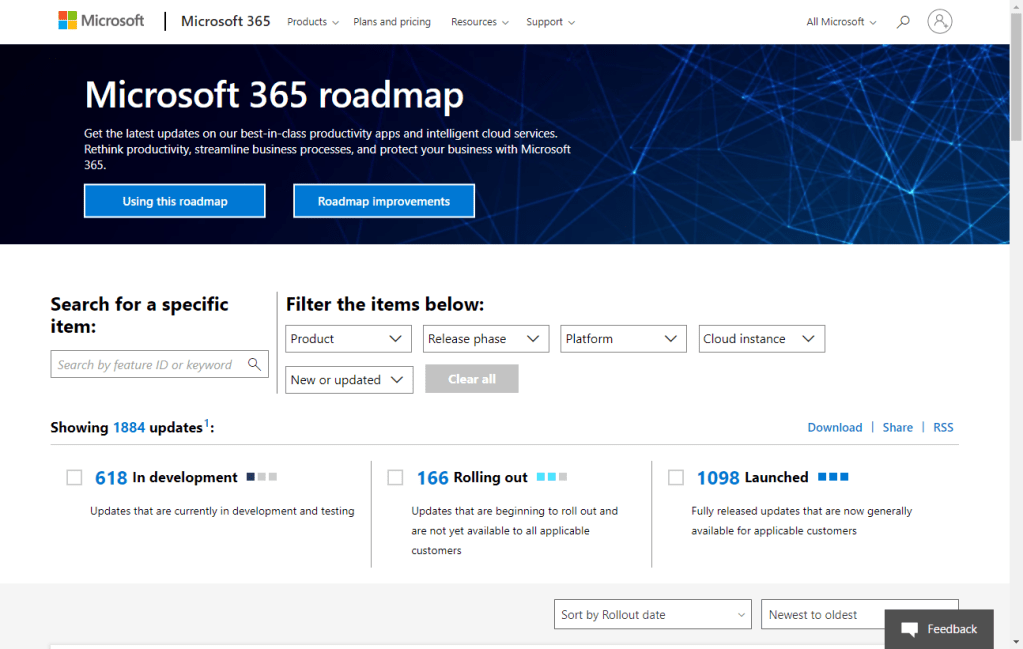Open the Products menu in navigation

click(312, 22)
